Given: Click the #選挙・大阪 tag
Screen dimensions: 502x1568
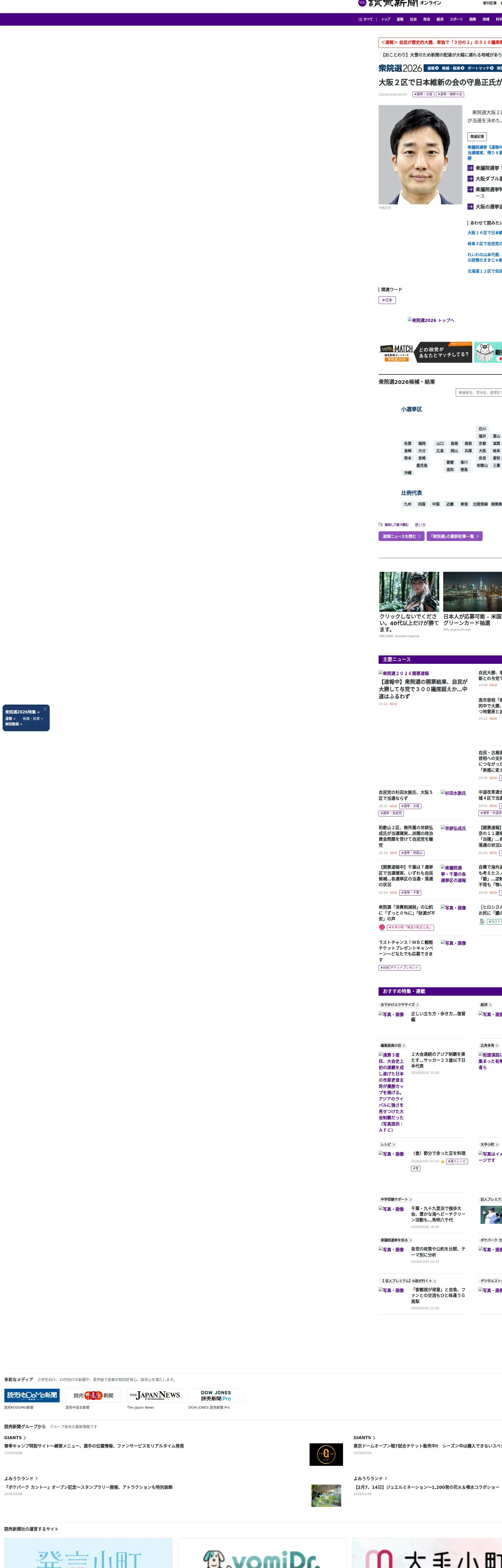Looking at the screenshot, I should point(423,94).
